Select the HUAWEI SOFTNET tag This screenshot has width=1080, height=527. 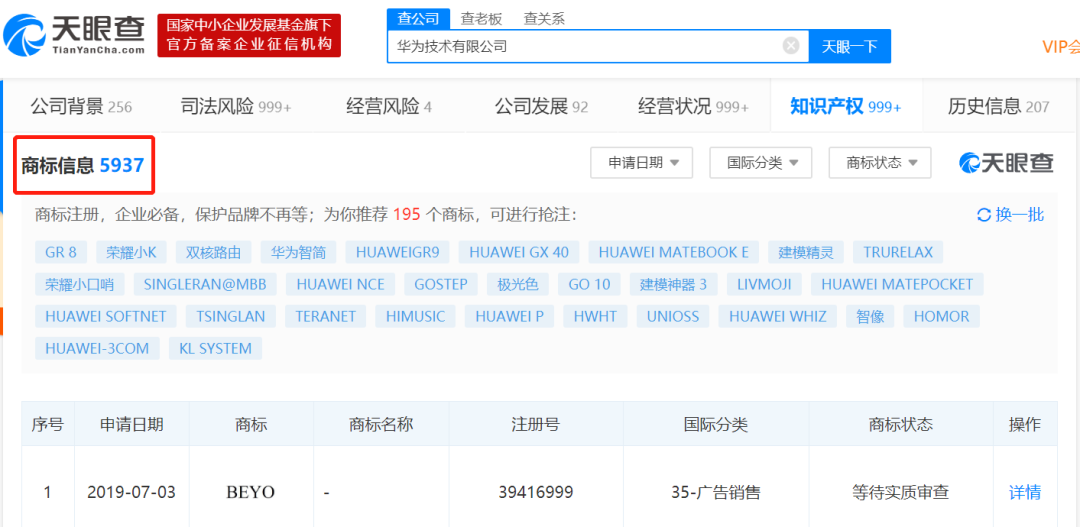click(x=105, y=316)
